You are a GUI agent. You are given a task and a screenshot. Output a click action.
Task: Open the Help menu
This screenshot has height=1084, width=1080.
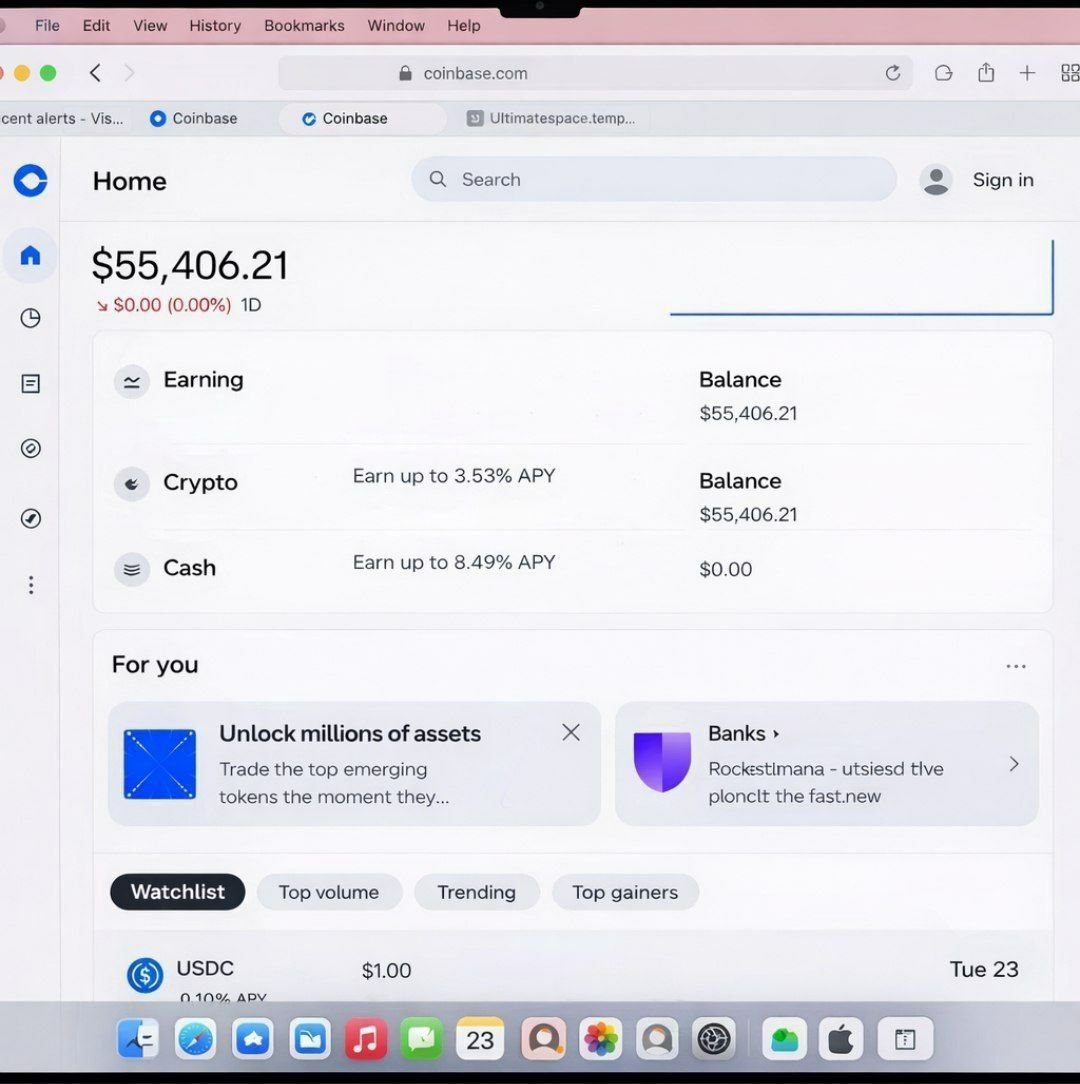click(x=463, y=26)
